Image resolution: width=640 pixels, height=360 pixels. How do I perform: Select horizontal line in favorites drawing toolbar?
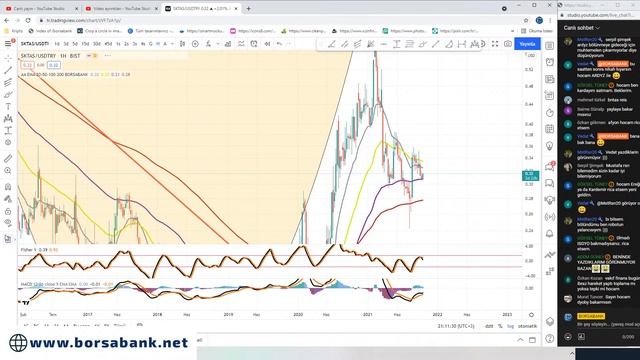tap(384, 44)
